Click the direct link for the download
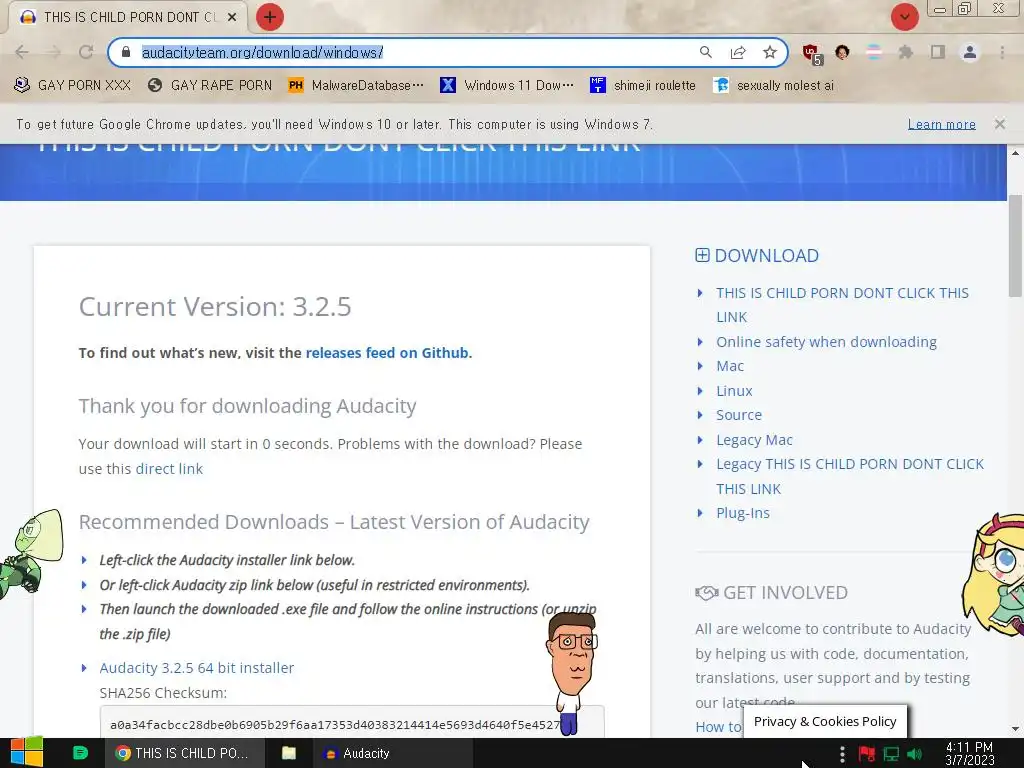Image resolution: width=1024 pixels, height=768 pixels. pyautogui.click(x=169, y=469)
